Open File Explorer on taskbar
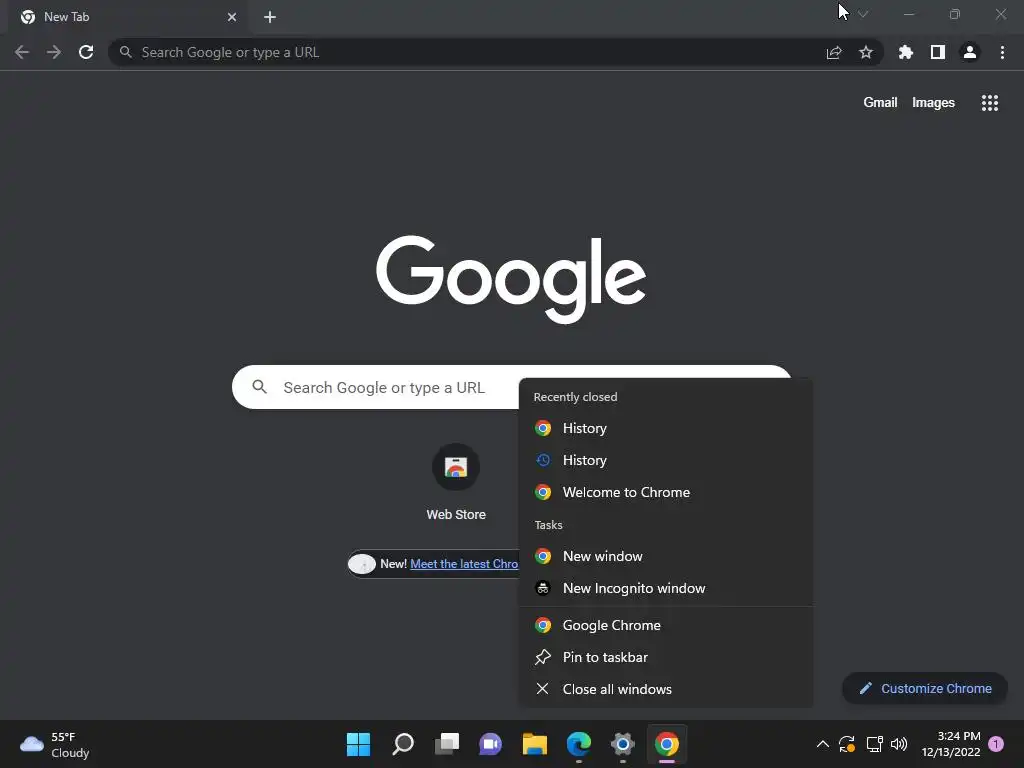 tap(534, 744)
